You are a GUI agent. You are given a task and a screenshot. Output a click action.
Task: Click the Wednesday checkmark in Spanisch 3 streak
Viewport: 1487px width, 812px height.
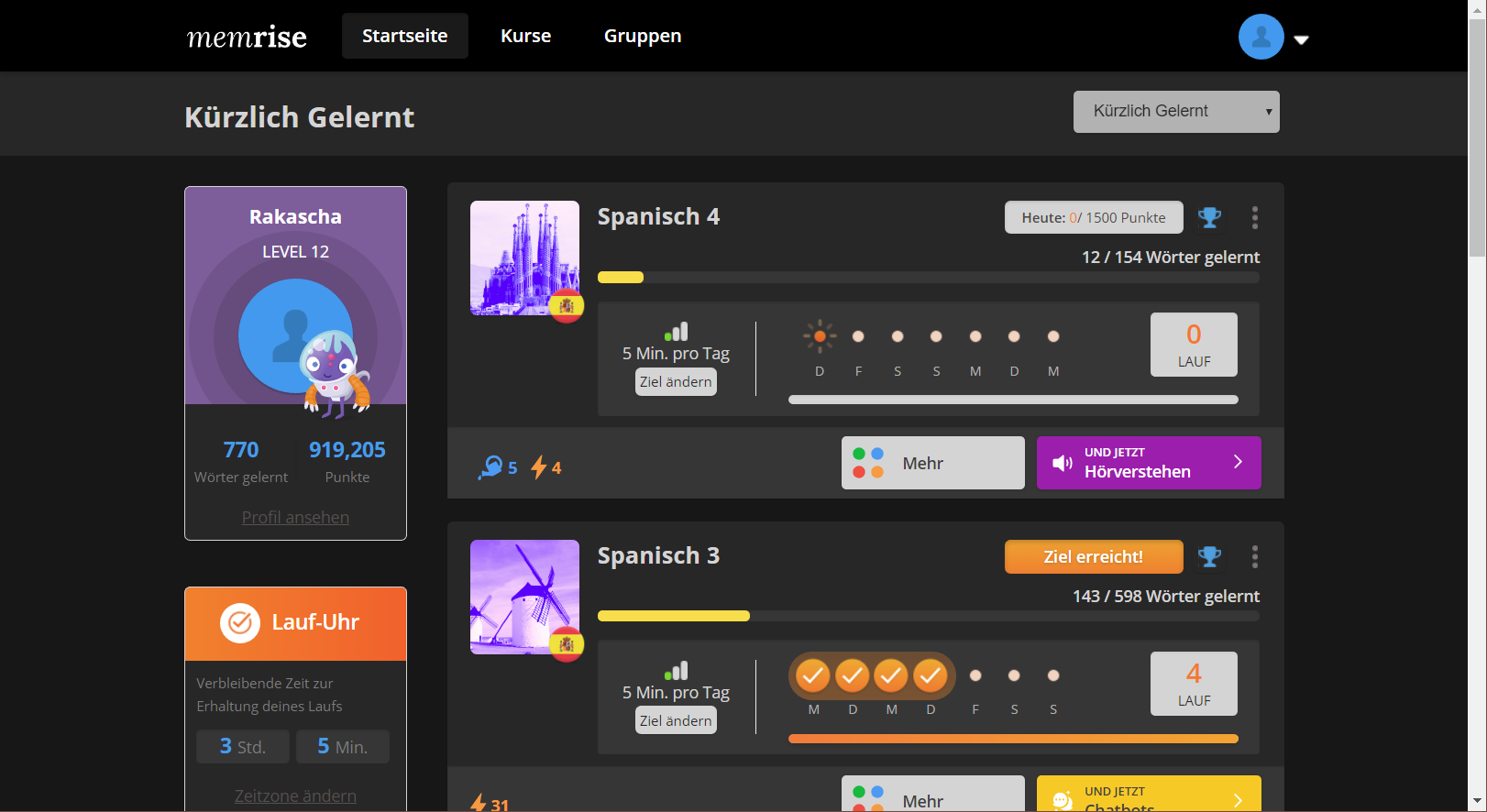click(x=891, y=676)
